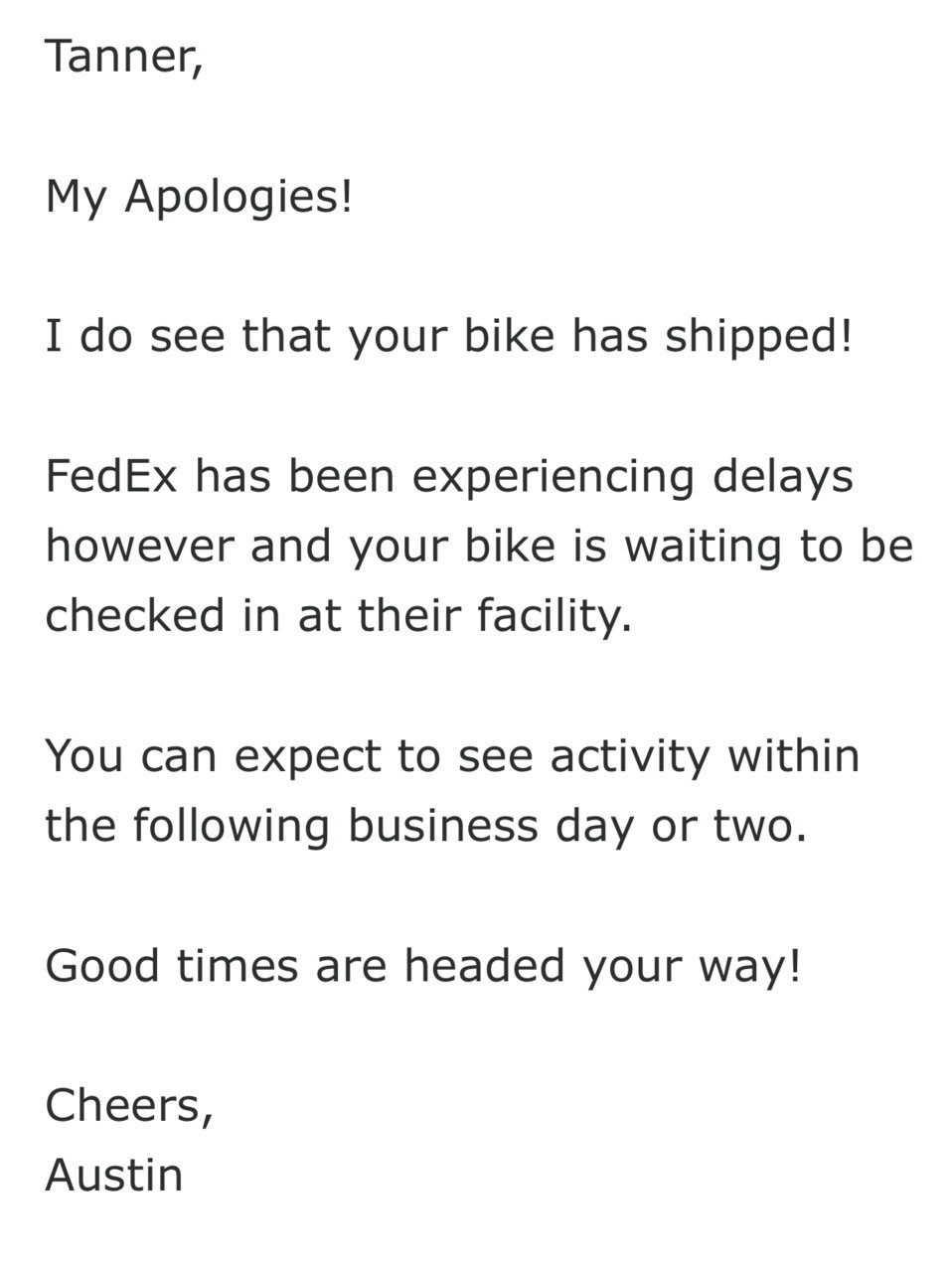The height and width of the screenshot is (1271, 952).
Task: Click the word "facility."
Action: click(555, 618)
